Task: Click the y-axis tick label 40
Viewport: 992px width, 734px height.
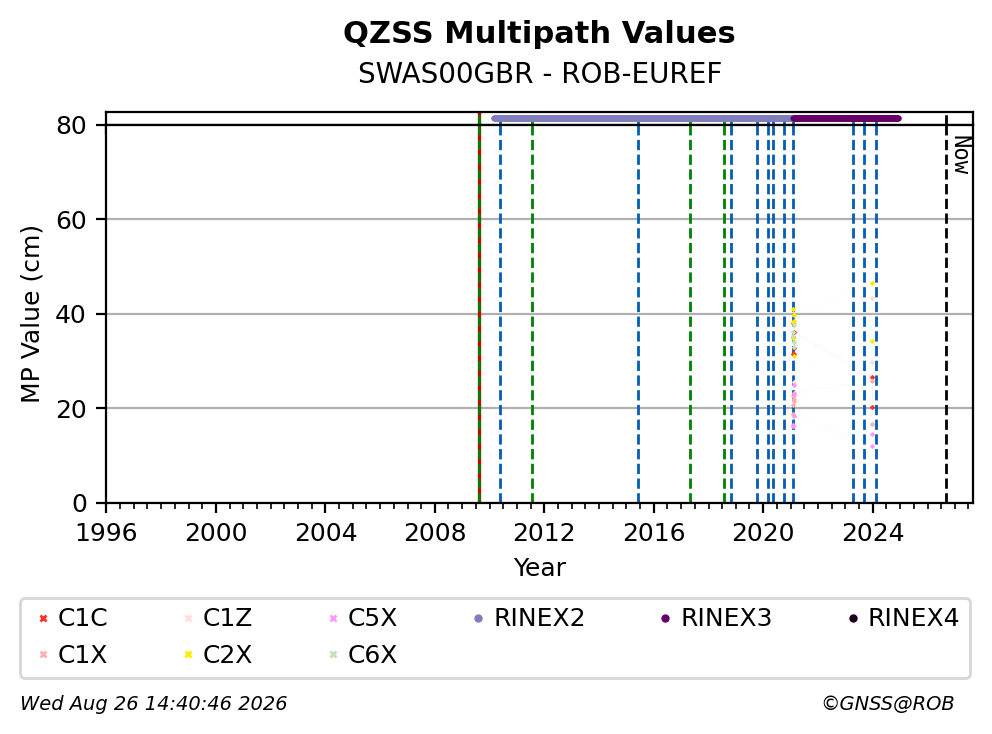Action: pyautogui.click(x=71, y=314)
